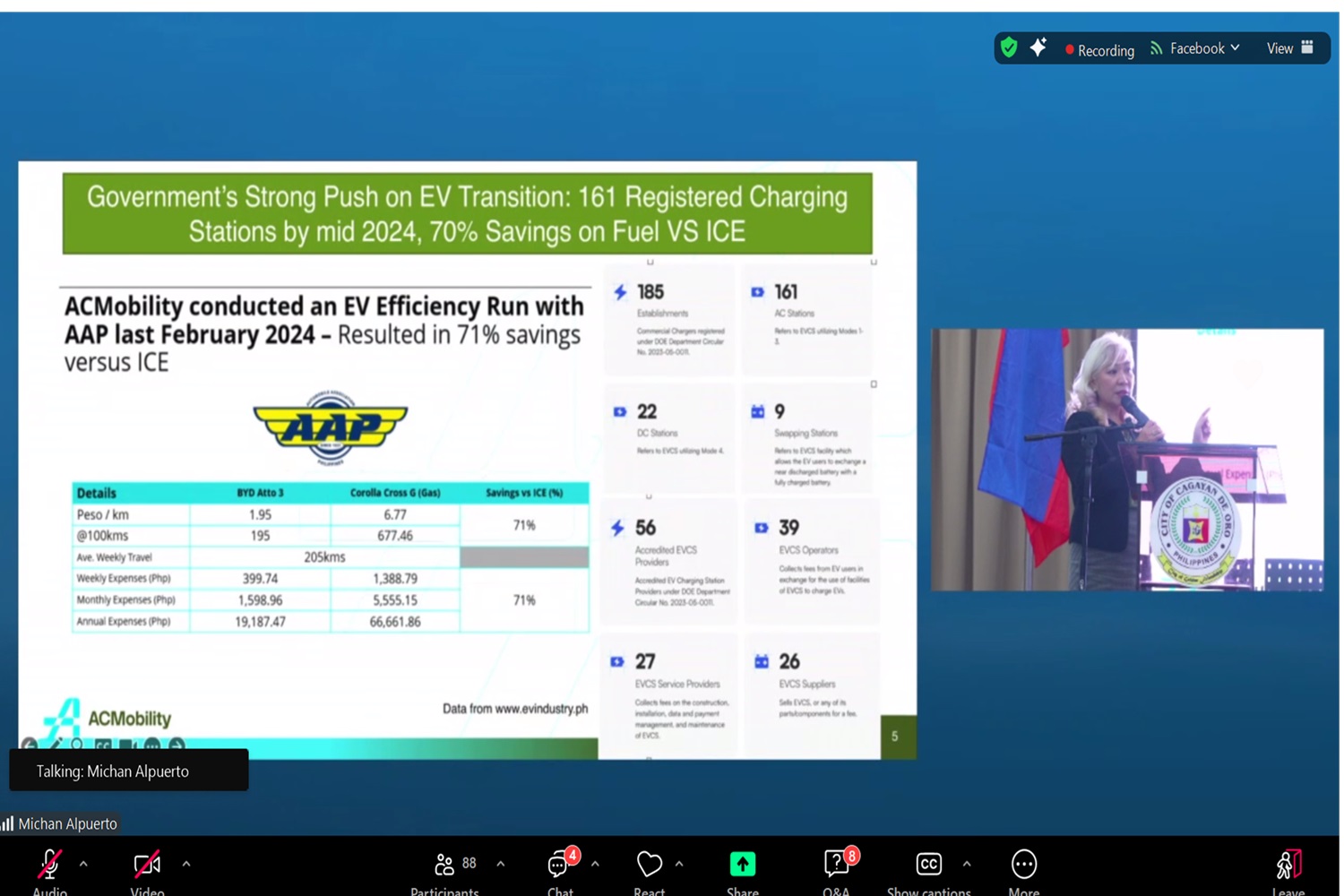This screenshot has width=1344, height=896.
Task: Click the green encryption shield icon
Action: point(1009,47)
